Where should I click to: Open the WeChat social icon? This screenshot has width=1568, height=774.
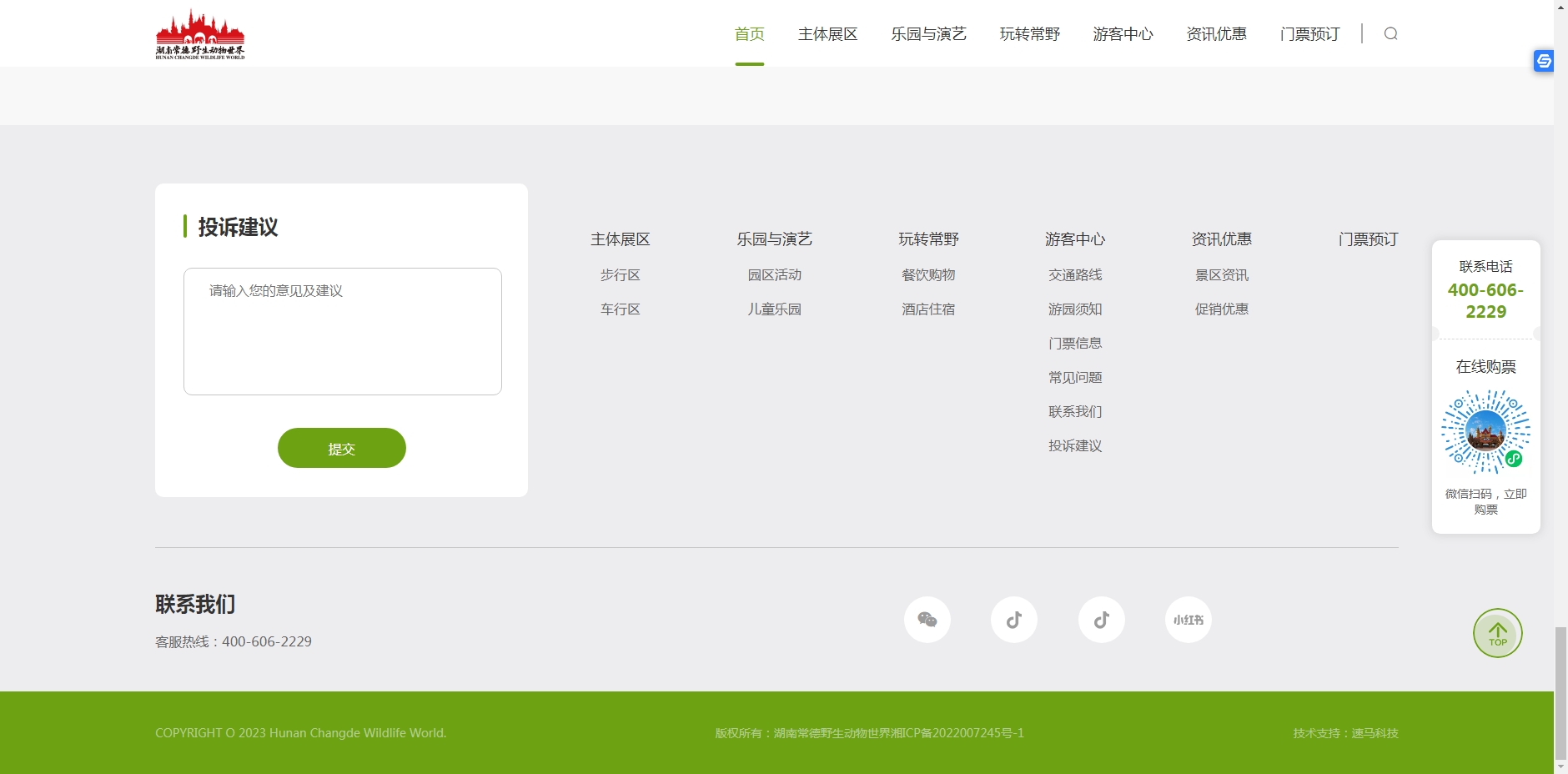[x=927, y=620]
